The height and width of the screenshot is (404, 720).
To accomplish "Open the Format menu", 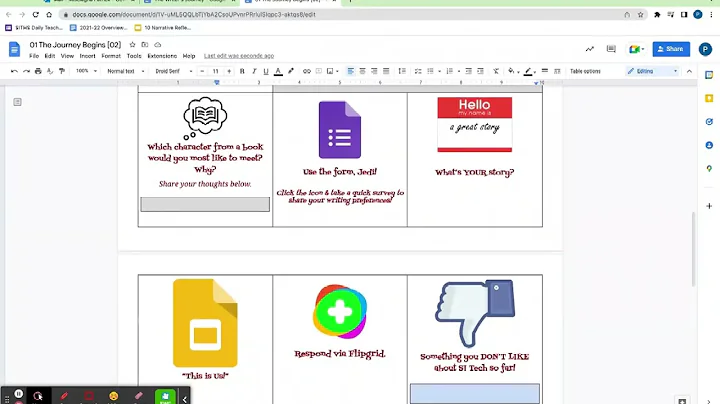I will click(111, 56).
